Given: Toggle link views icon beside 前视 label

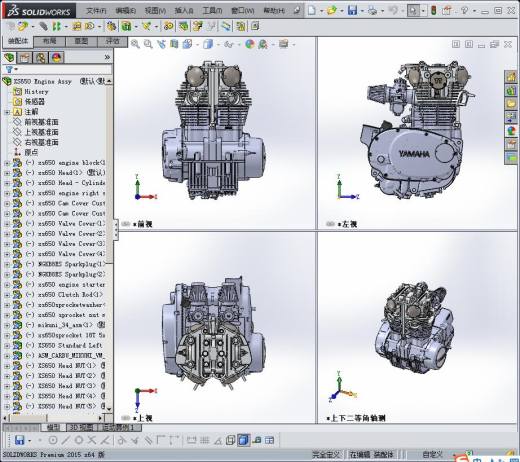Looking at the screenshot, I should tap(126, 224).
